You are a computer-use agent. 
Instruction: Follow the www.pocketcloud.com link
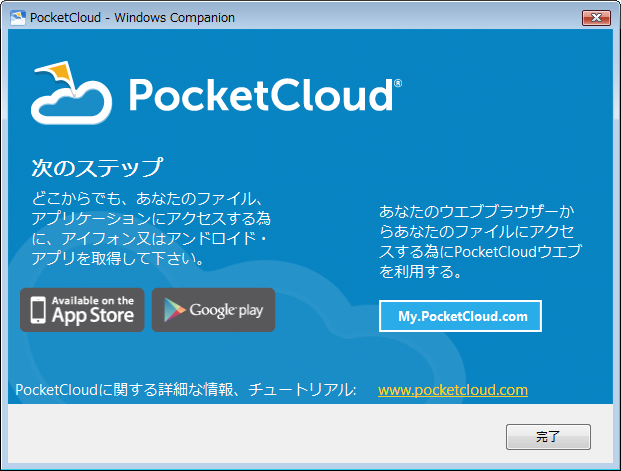[x=453, y=390]
